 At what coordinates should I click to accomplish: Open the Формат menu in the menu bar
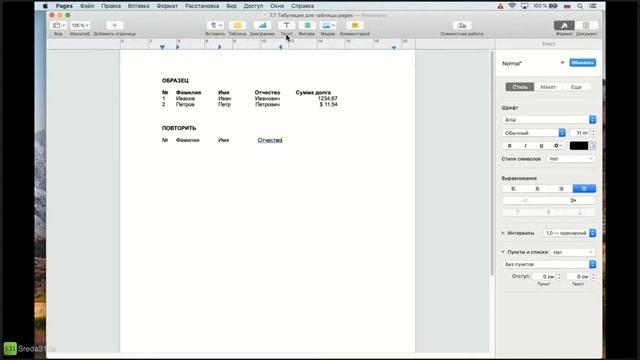pos(167,6)
